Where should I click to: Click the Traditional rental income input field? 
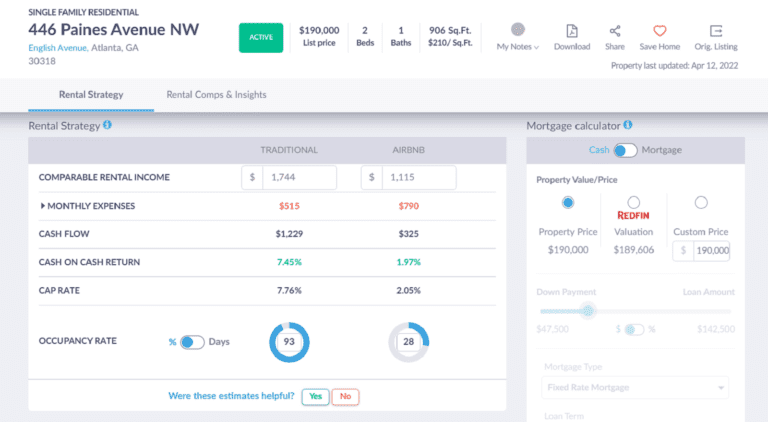[297, 178]
